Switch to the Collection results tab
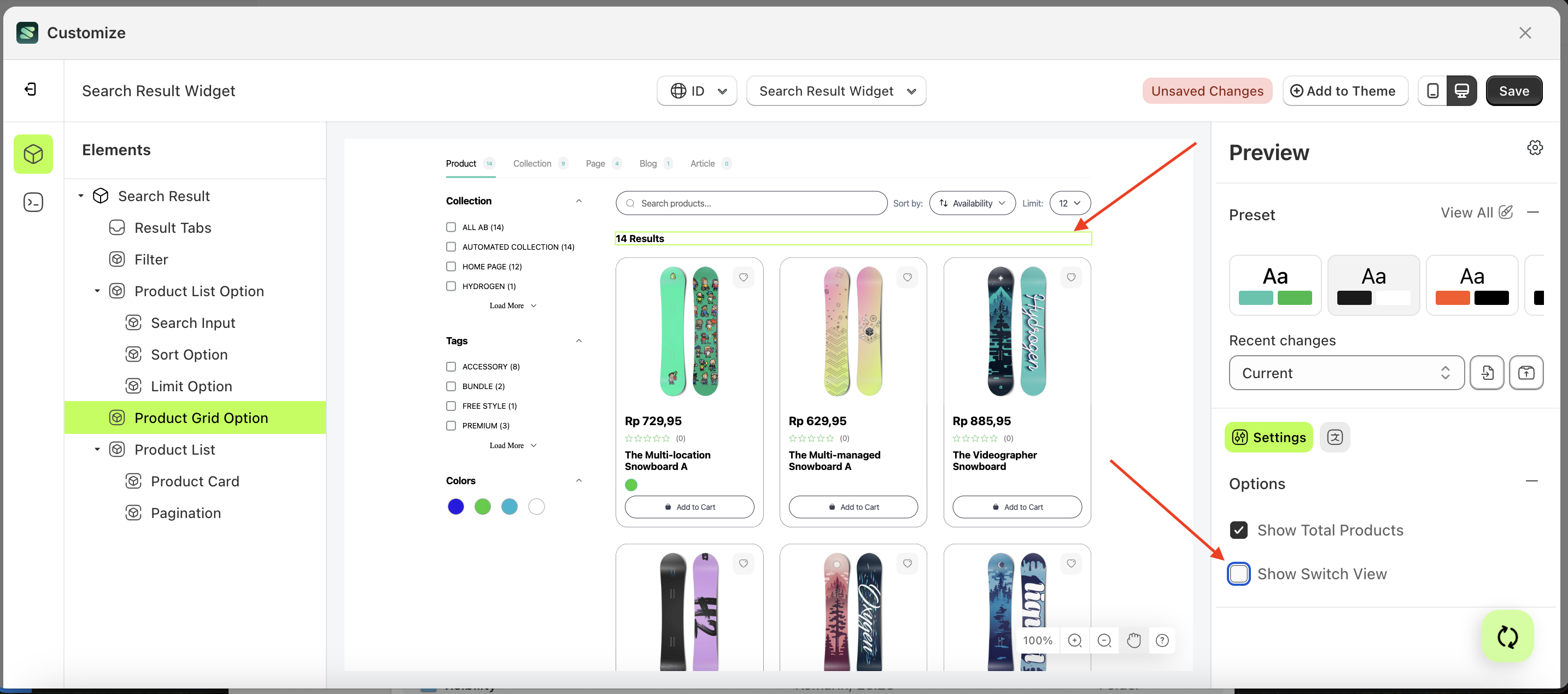This screenshot has width=1568, height=694. pyautogui.click(x=532, y=163)
